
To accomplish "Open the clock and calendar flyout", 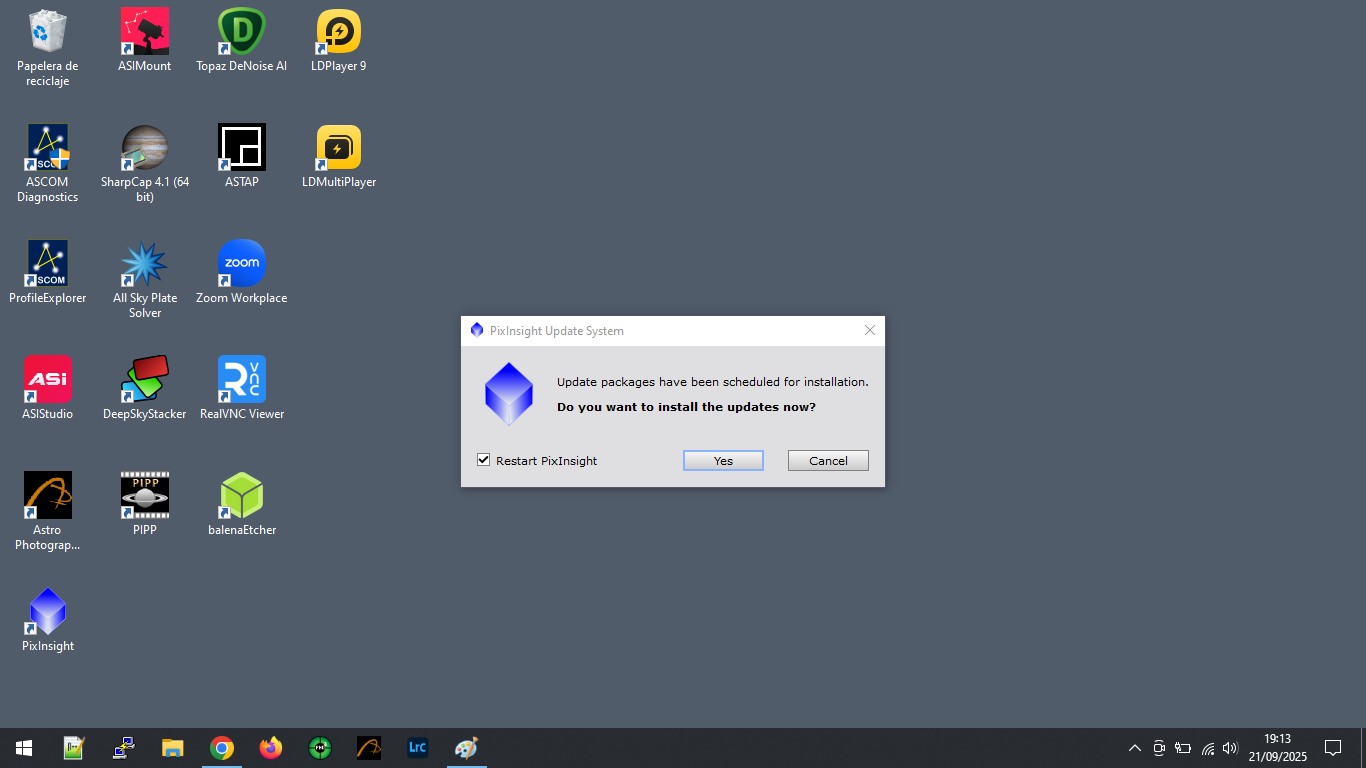I will [x=1277, y=747].
